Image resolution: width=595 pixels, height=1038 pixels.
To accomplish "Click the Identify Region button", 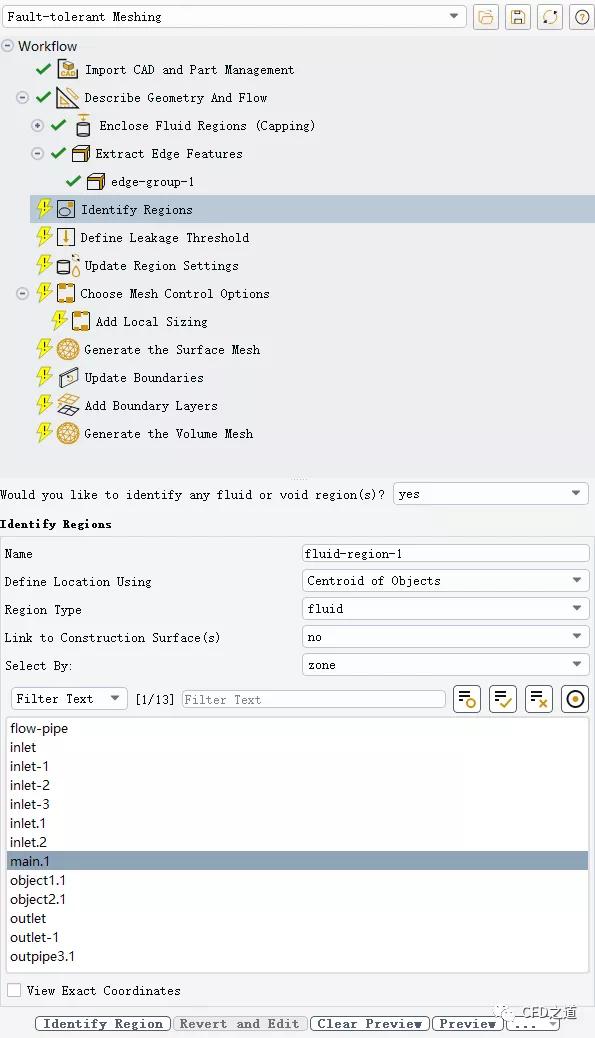I will click(103, 1023).
